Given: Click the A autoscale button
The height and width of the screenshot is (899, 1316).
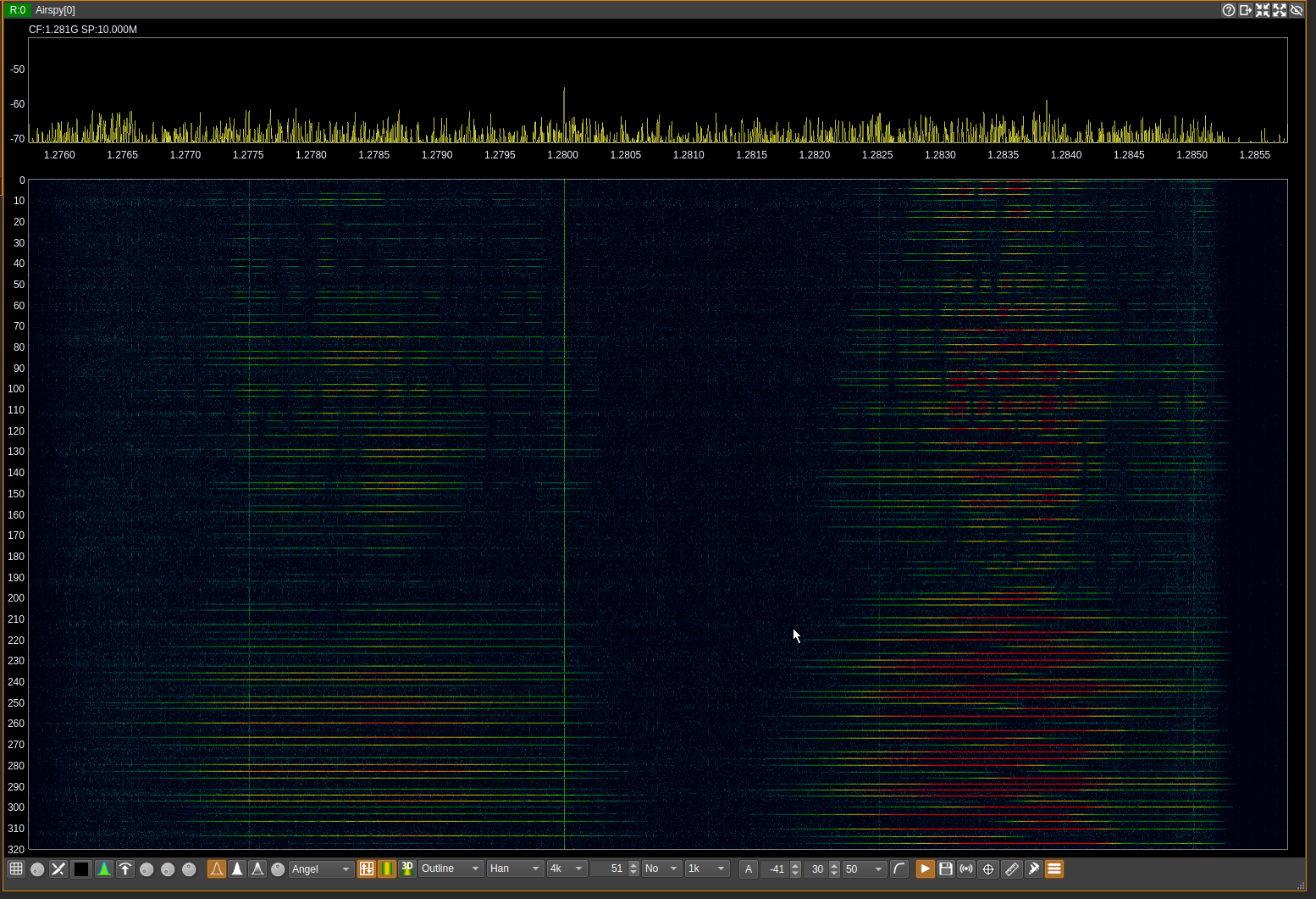Looking at the screenshot, I should tap(749, 869).
